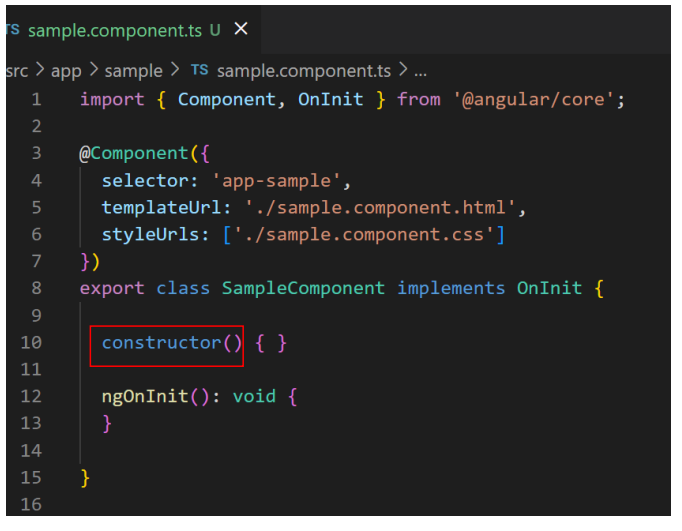The image size is (682, 531).
Task: Click the ngOnInit method name
Action: coord(144,396)
